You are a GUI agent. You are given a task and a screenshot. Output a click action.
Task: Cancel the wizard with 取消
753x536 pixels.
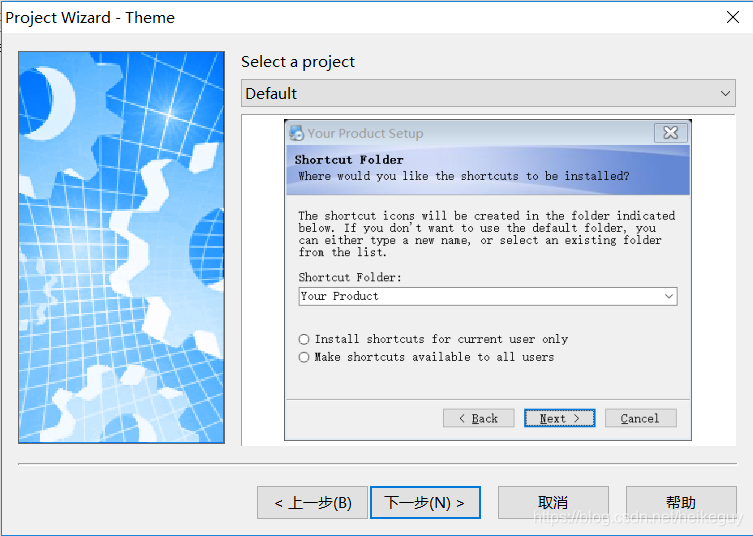pyautogui.click(x=553, y=503)
